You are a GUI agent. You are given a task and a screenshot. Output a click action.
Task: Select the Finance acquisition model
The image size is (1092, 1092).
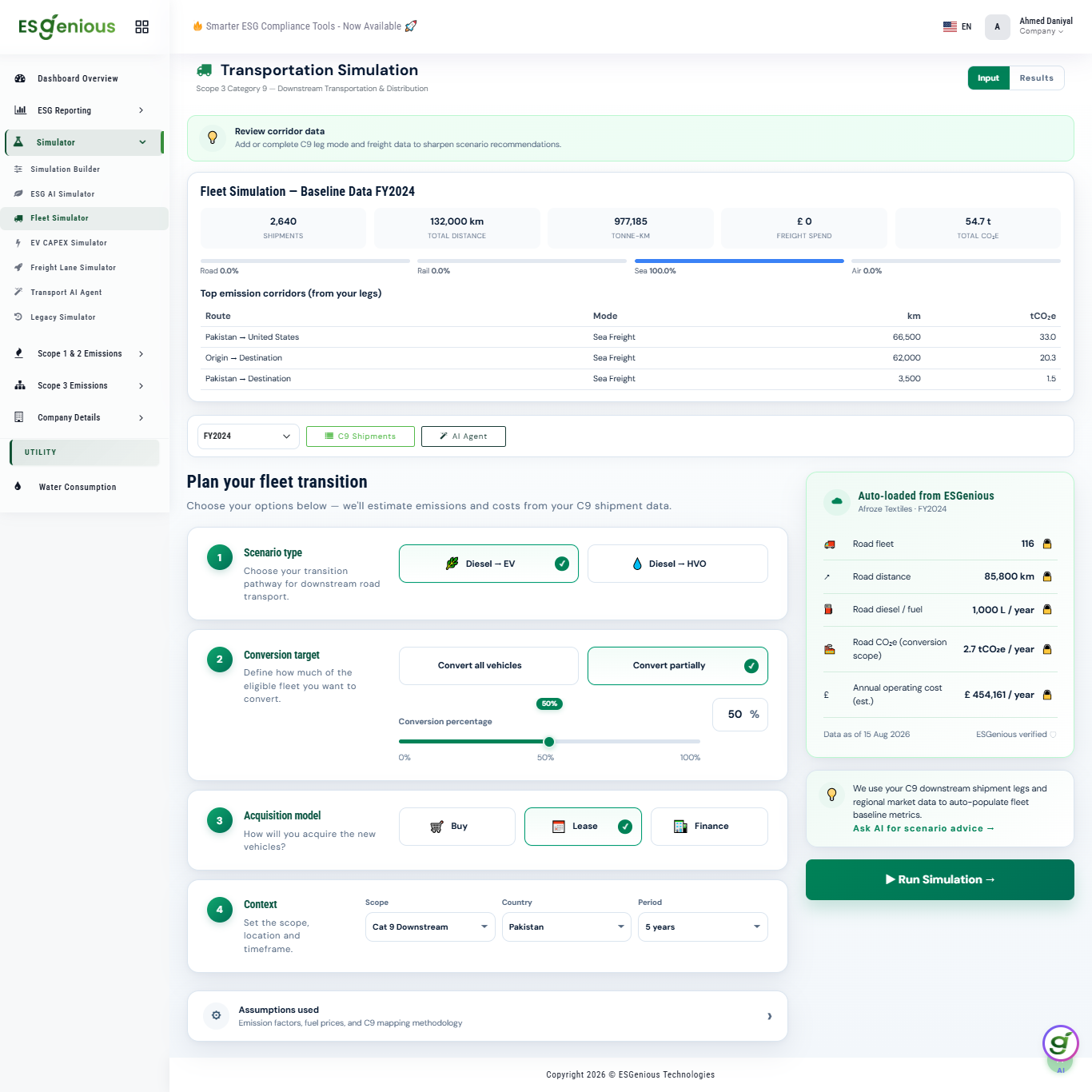[x=709, y=827]
